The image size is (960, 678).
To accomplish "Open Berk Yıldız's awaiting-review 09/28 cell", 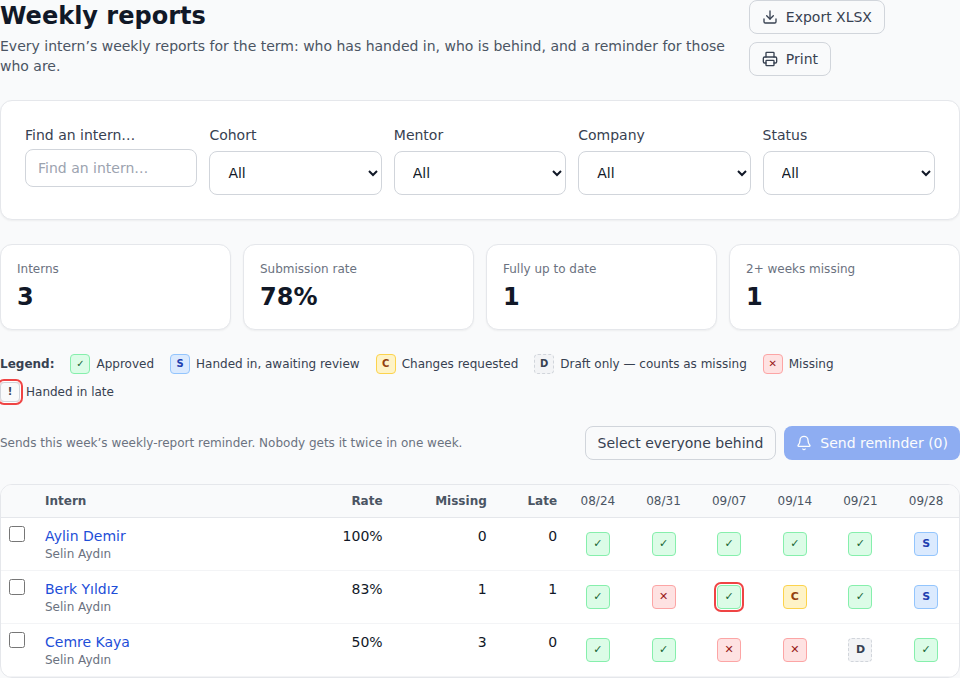I will tap(926, 597).
